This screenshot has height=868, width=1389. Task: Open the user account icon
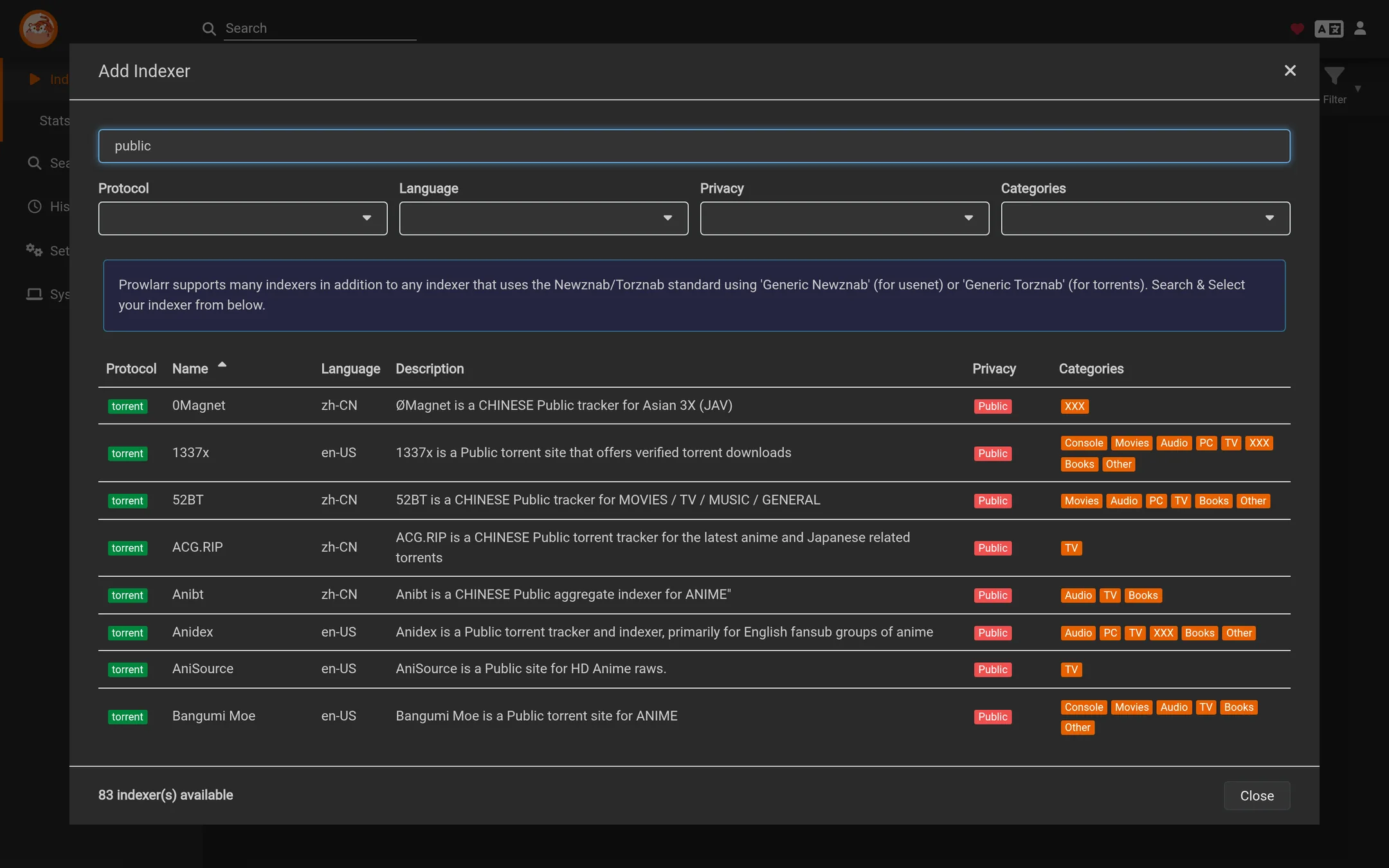1360,28
